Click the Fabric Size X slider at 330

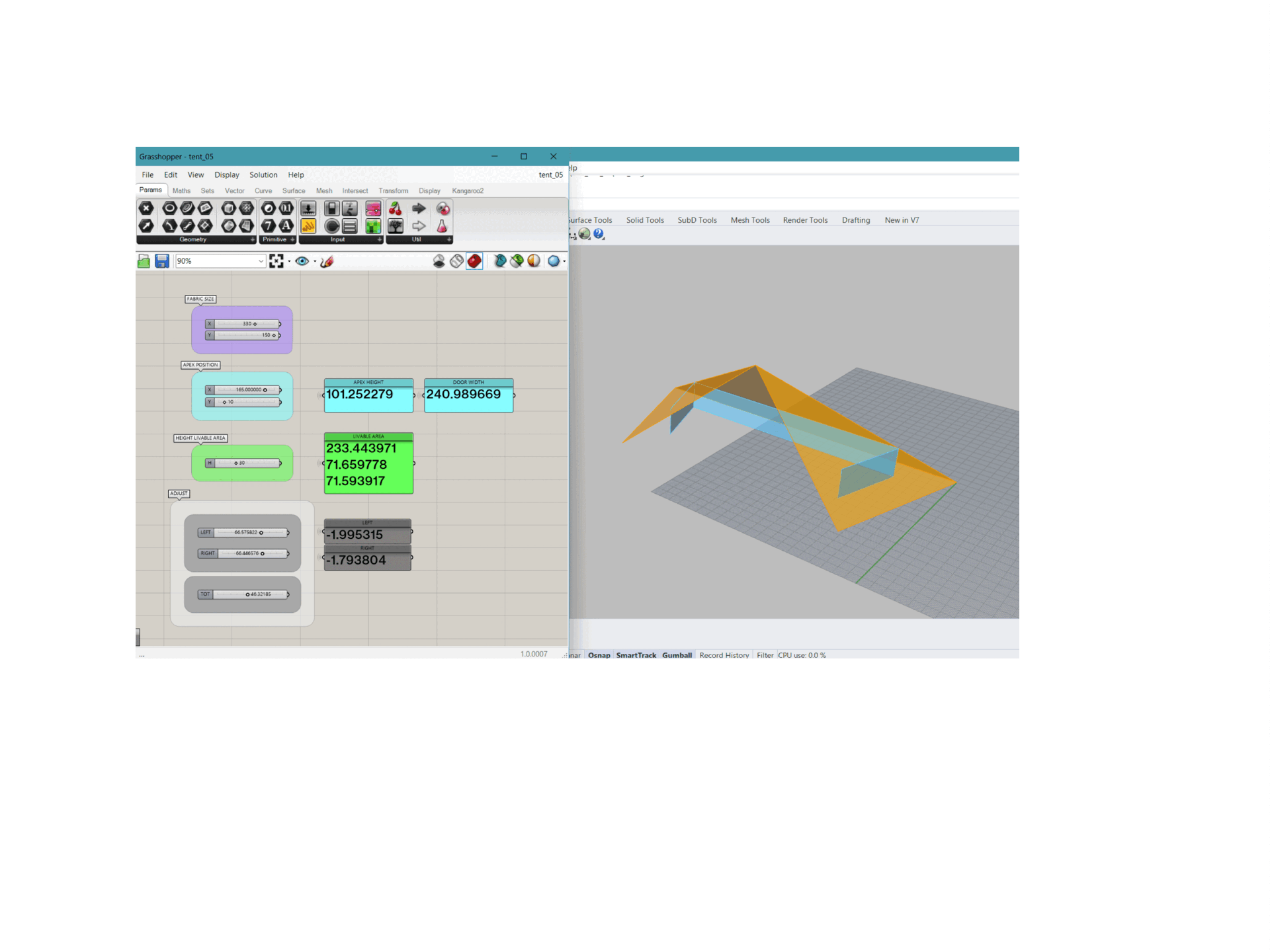coord(243,324)
